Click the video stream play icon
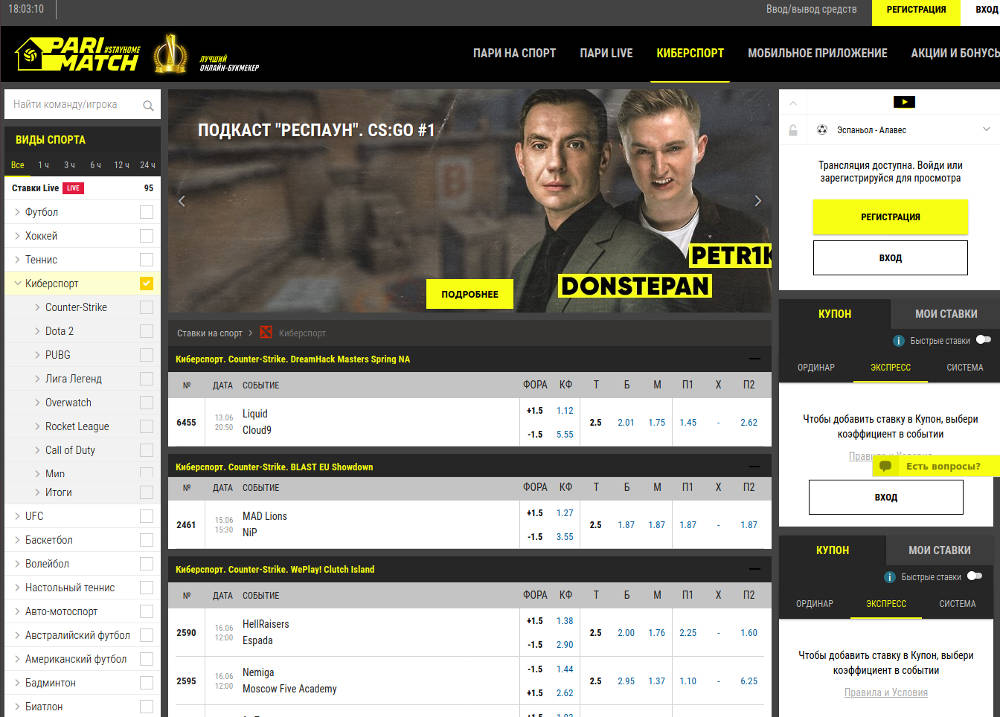Viewport: 1000px width, 717px height. pyautogui.click(x=904, y=102)
